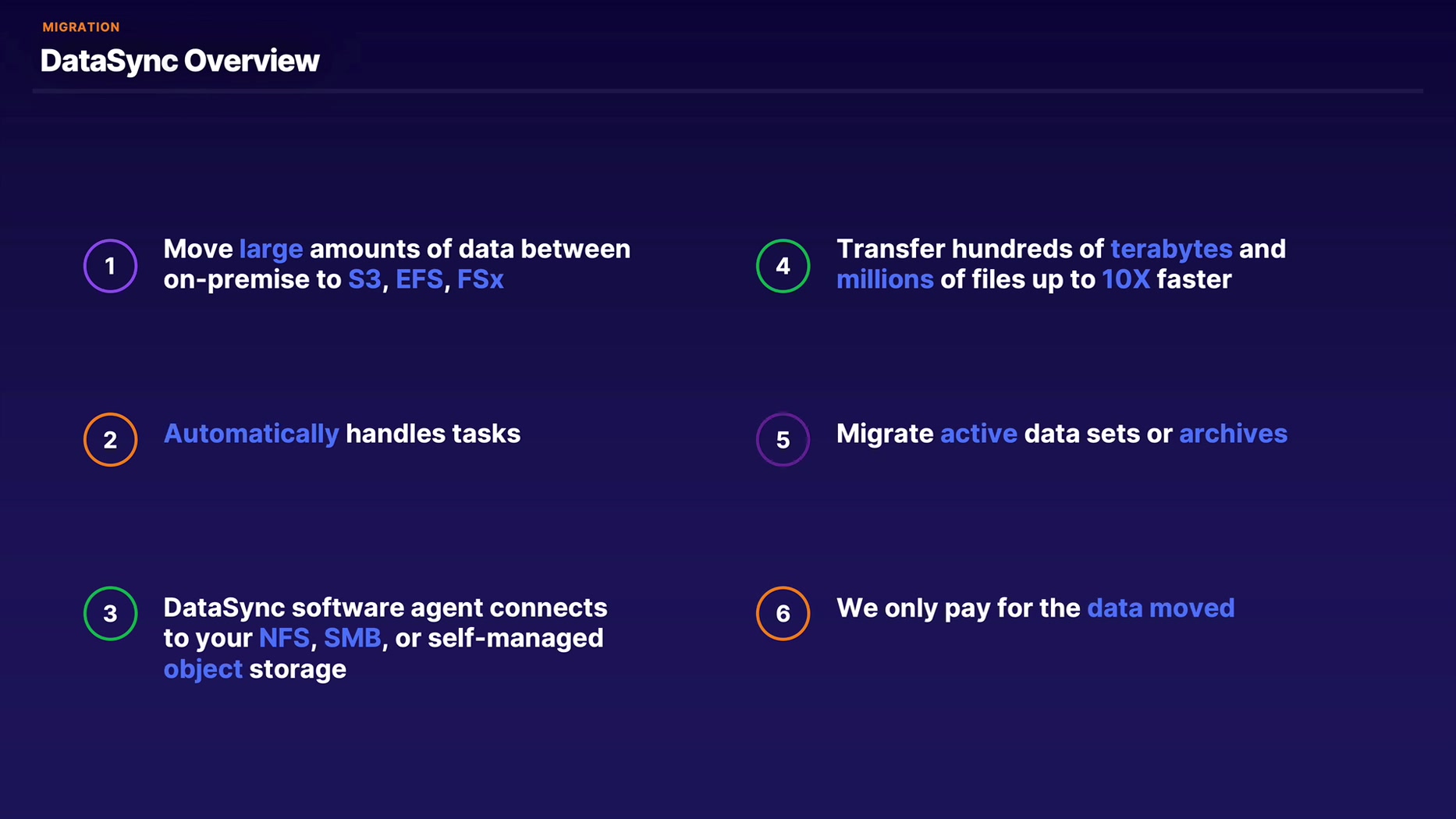This screenshot has width=1456, height=819.
Task: Click the highlighted "millions" word
Action: click(885, 279)
